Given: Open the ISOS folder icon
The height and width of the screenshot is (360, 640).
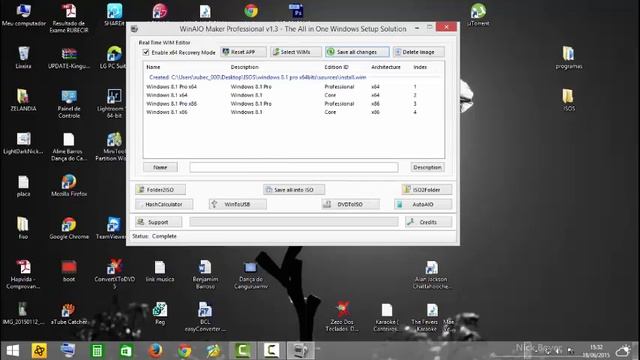Looking at the screenshot, I should (x=569, y=100).
